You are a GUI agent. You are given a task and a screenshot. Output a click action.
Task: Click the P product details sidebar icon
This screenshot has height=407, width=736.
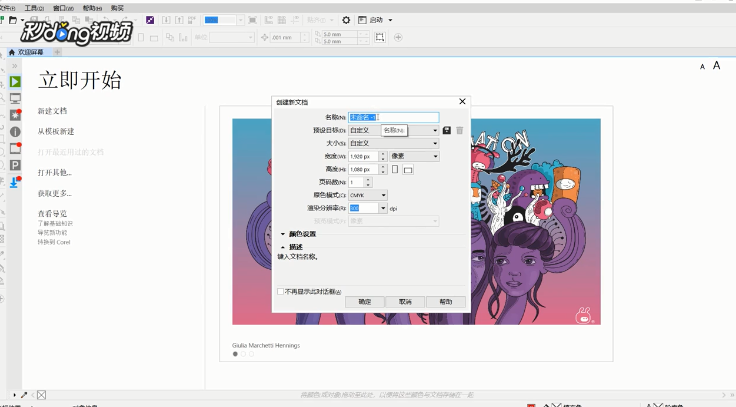pos(15,165)
